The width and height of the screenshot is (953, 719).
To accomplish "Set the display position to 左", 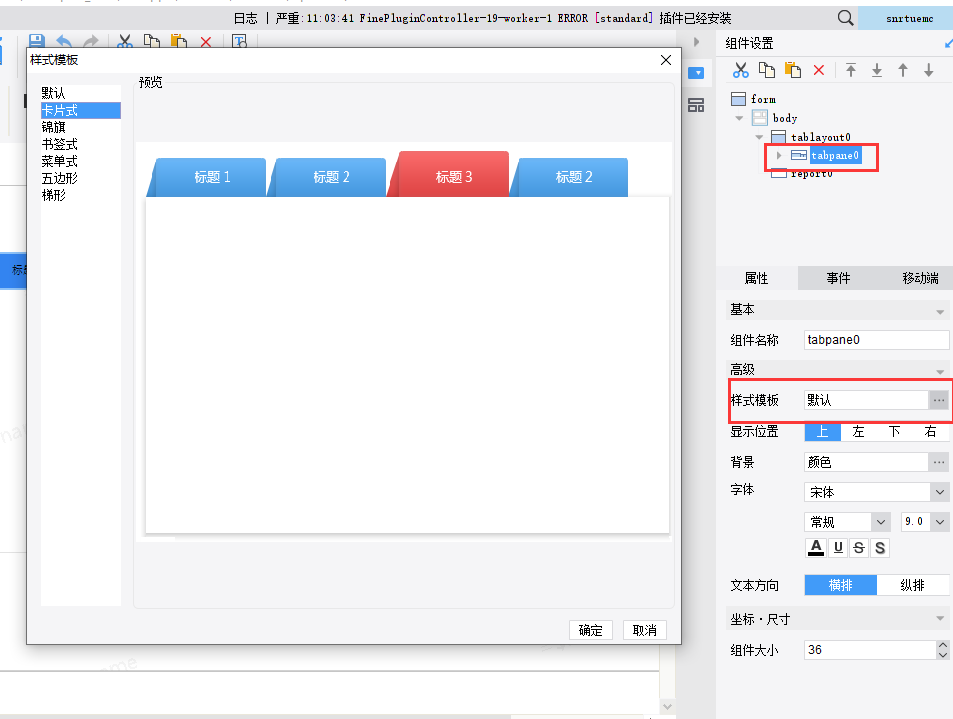I will tap(858, 432).
